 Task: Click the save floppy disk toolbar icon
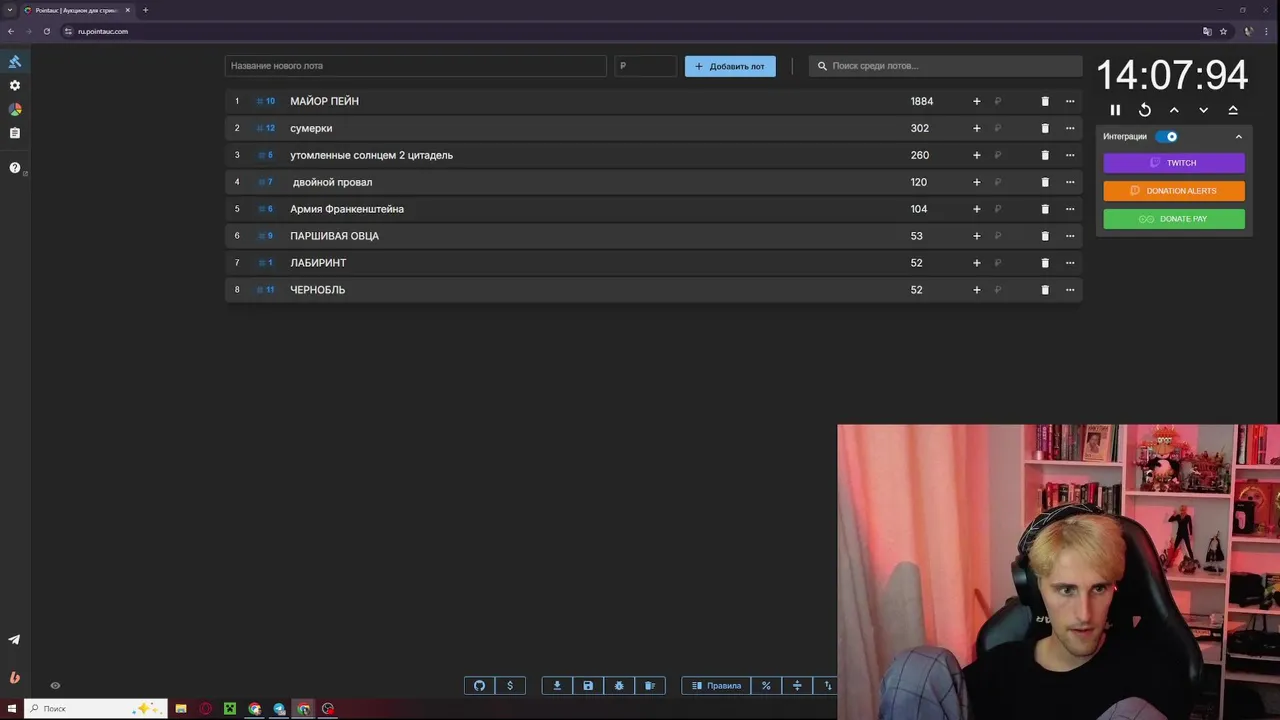pyautogui.click(x=588, y=686)
